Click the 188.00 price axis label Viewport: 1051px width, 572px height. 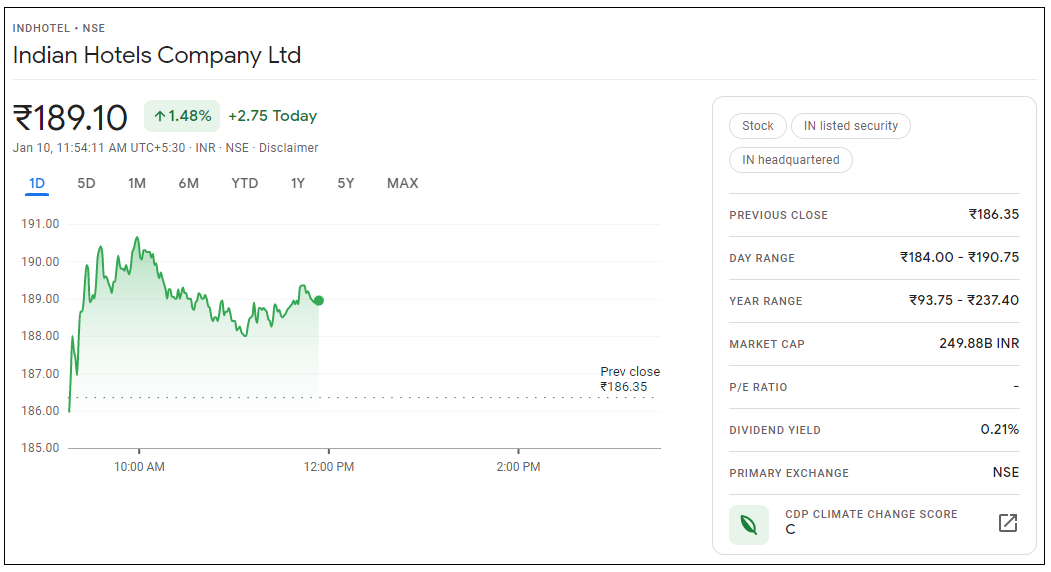tap(40, 336)
